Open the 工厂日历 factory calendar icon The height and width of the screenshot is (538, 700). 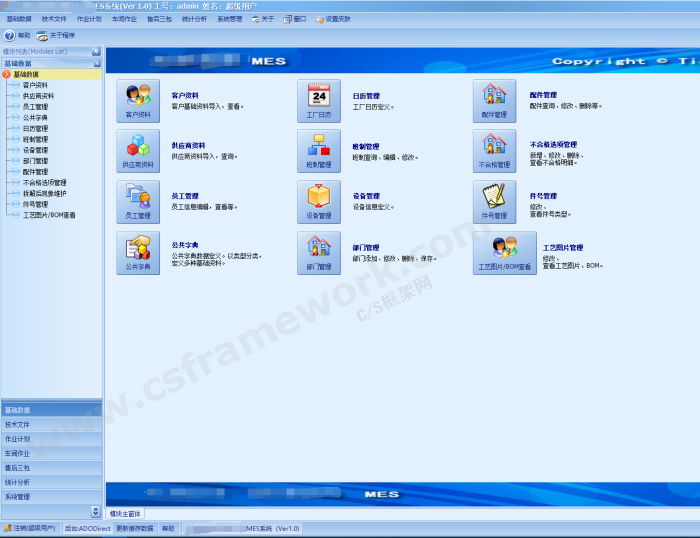click(x=318, y=101)
